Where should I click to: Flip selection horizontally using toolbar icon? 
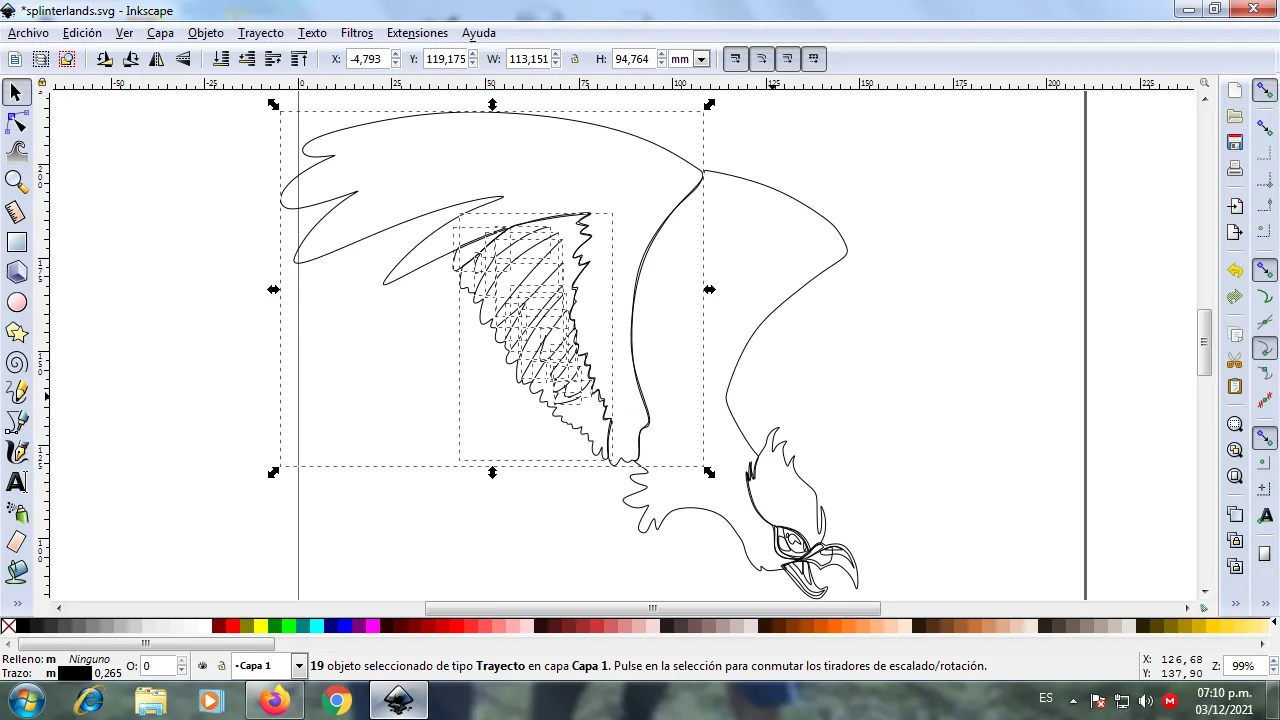[157, 59]
